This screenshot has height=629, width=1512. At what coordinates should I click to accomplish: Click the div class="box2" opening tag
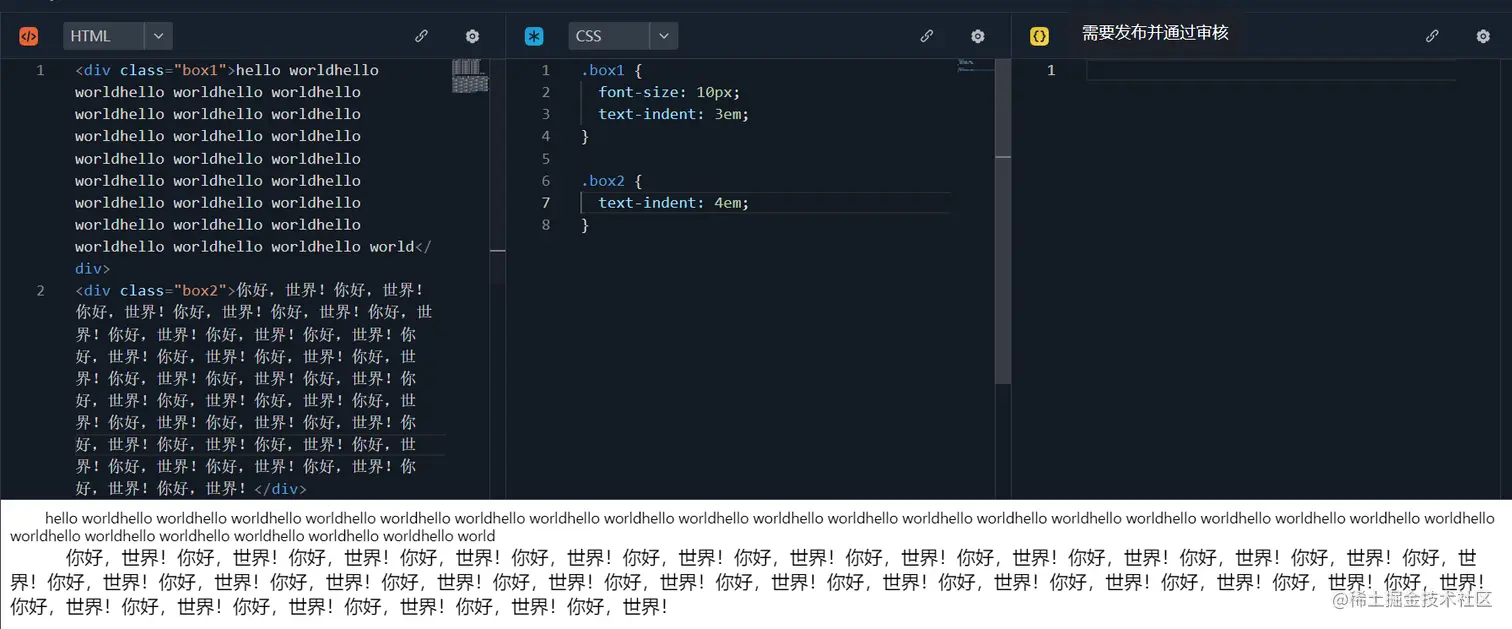155,291
